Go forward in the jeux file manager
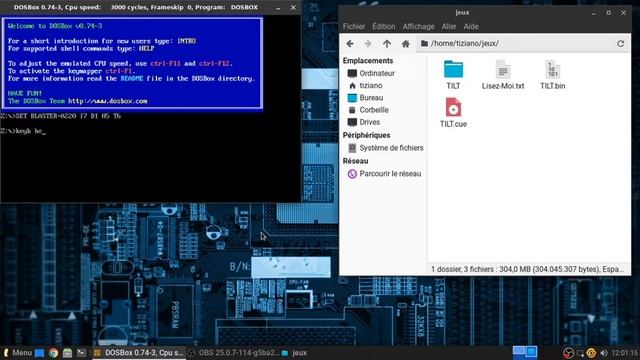This screenshot has width=640, height=360. coord(368,44)
